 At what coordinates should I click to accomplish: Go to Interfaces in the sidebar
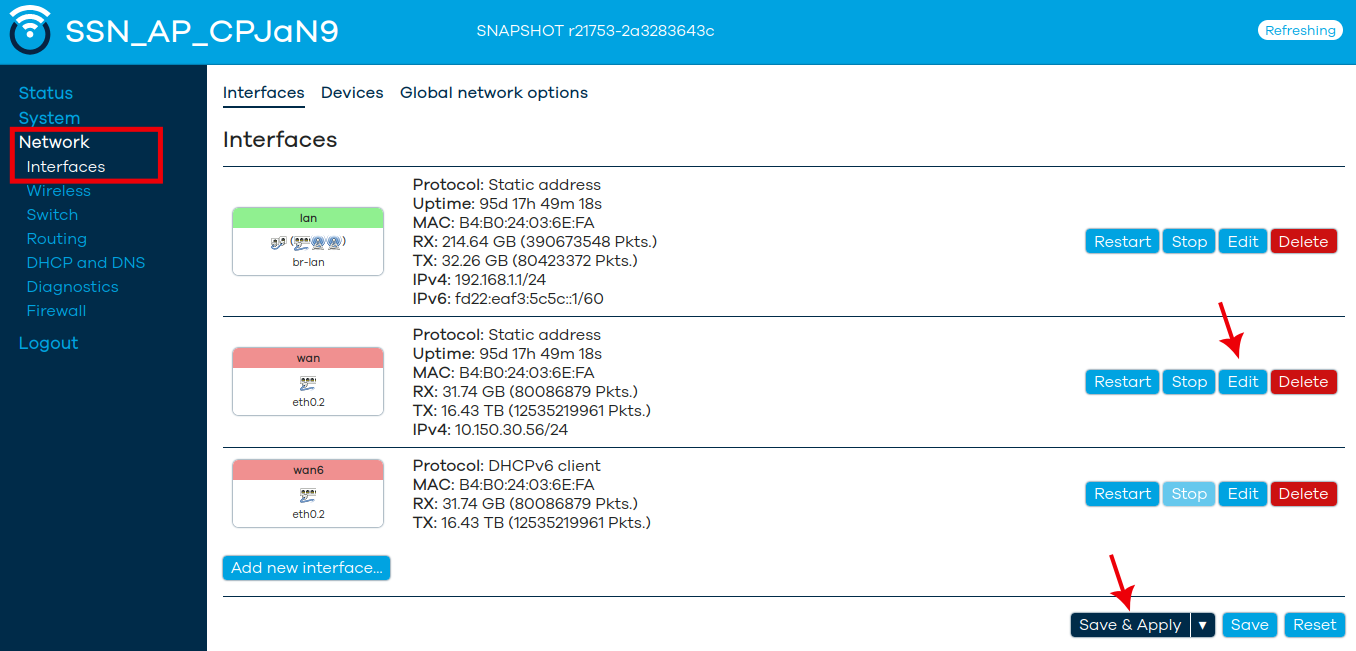click(x=66, y=167)
